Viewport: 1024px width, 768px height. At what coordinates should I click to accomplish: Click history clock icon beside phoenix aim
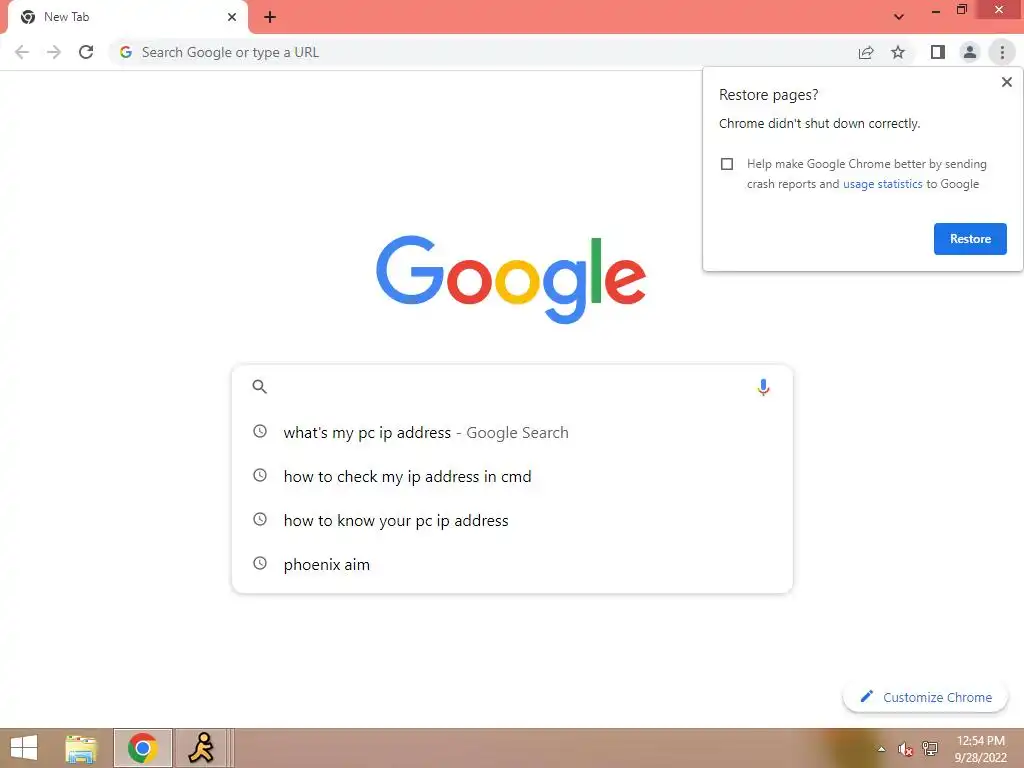(260, 563)
